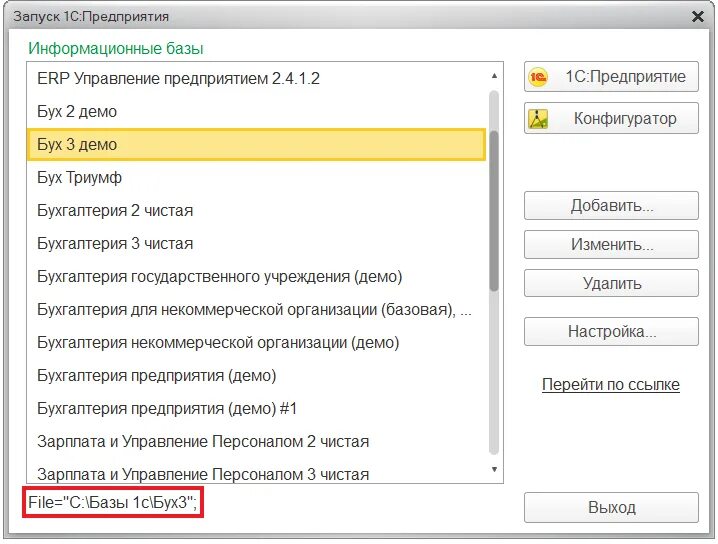This screenshot has width=718, height=544.
Task: Launch 1С:Предприятие mode button
Action: (611, 76)
